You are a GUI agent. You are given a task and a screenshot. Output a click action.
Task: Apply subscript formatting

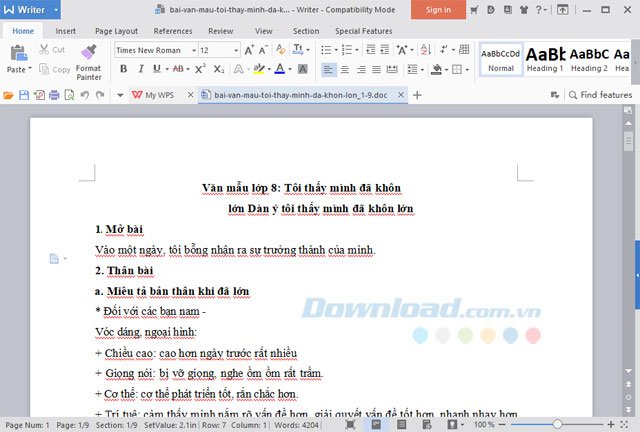[x=219, y=69]
